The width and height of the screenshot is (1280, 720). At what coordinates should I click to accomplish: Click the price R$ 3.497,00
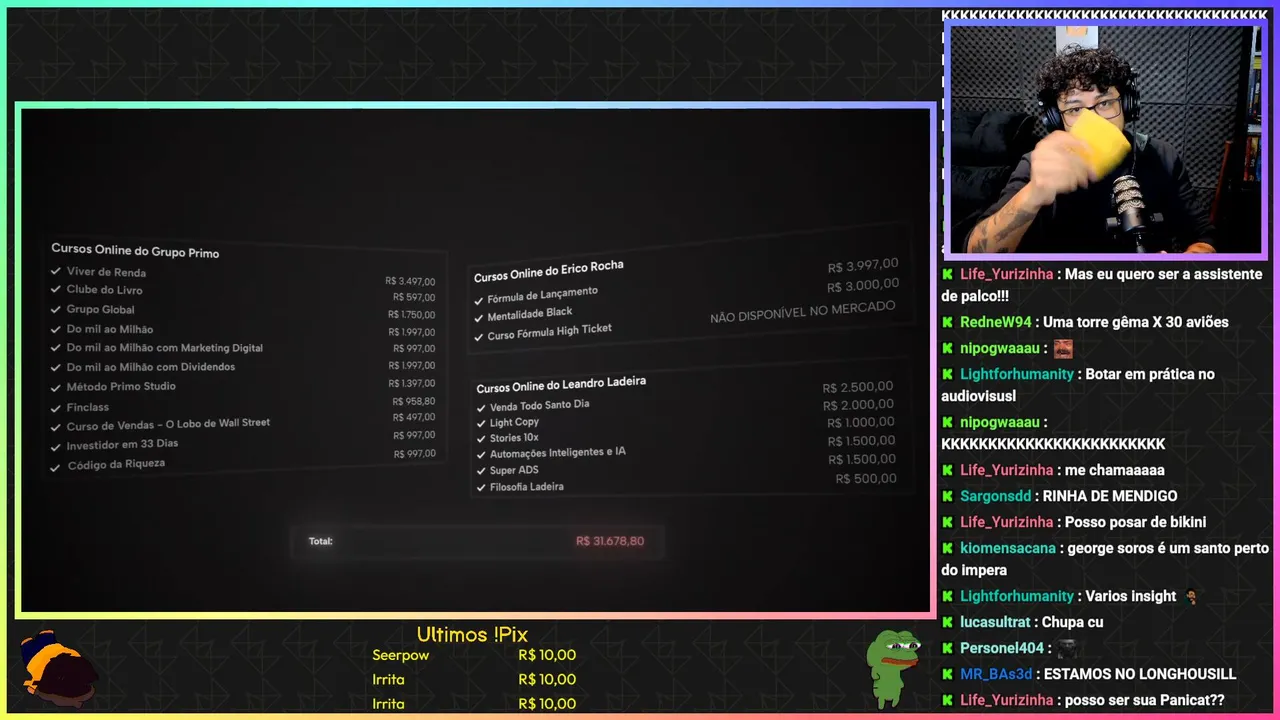(x=410, y=281)
